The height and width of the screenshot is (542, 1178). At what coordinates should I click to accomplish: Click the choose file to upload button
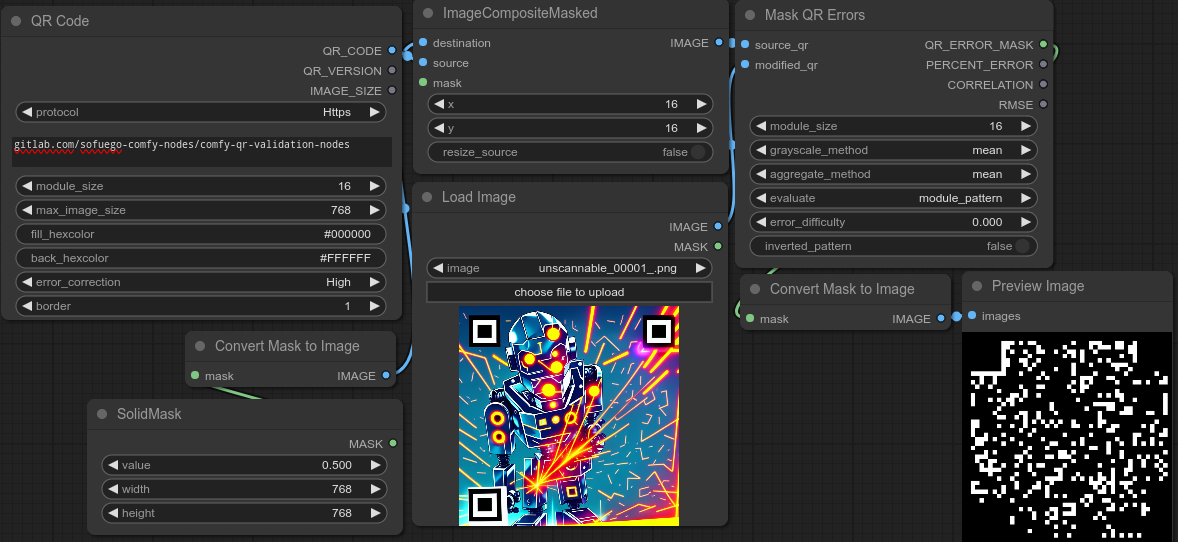pyautogui.click(x=569, y=292)
